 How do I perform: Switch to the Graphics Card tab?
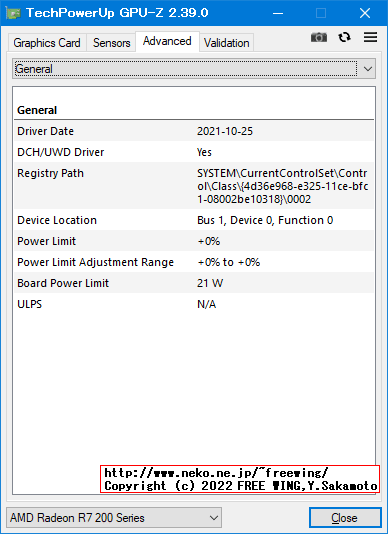tap(47, 43)
